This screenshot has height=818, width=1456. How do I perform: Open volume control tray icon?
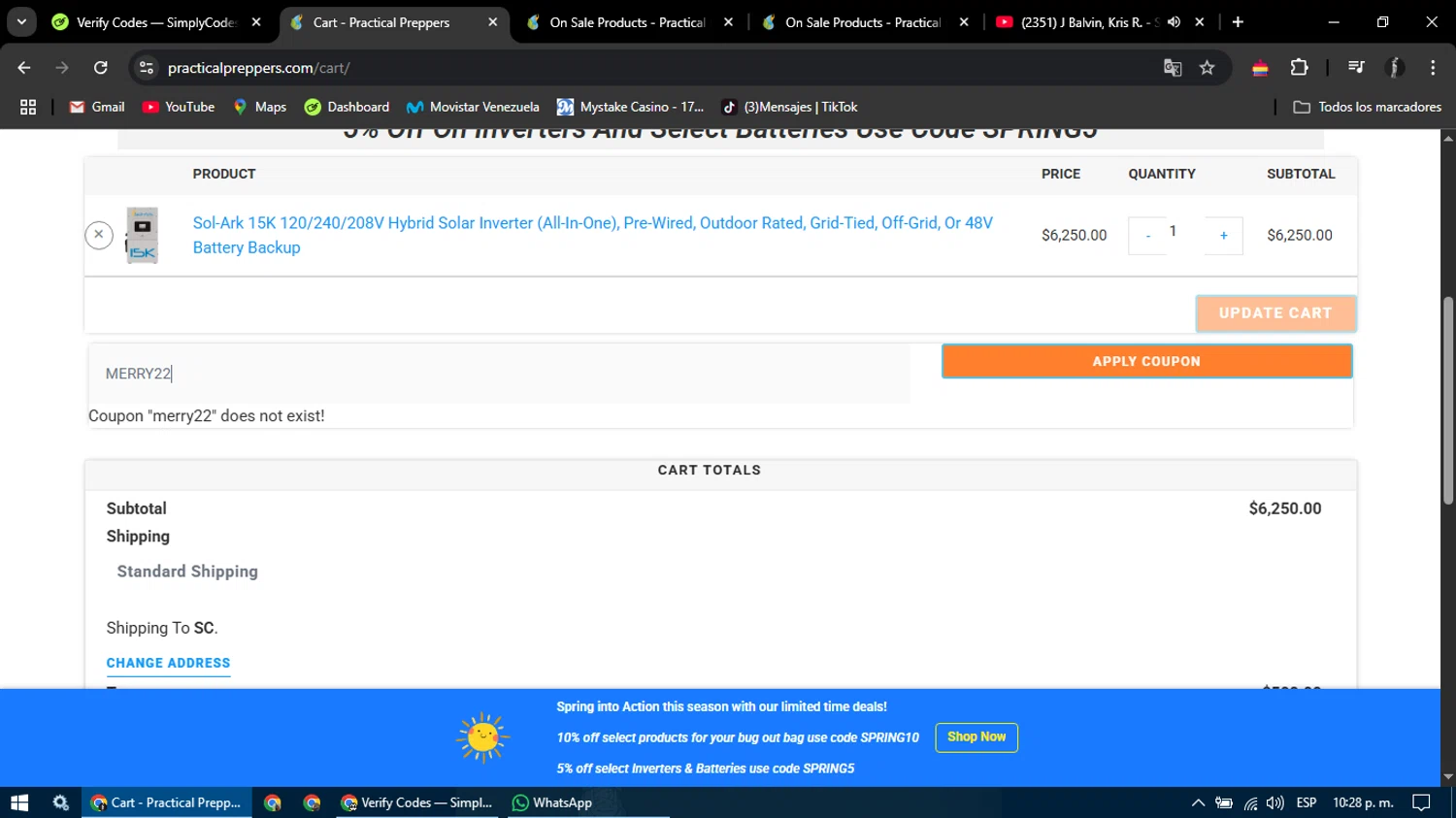pos(1275,802)
